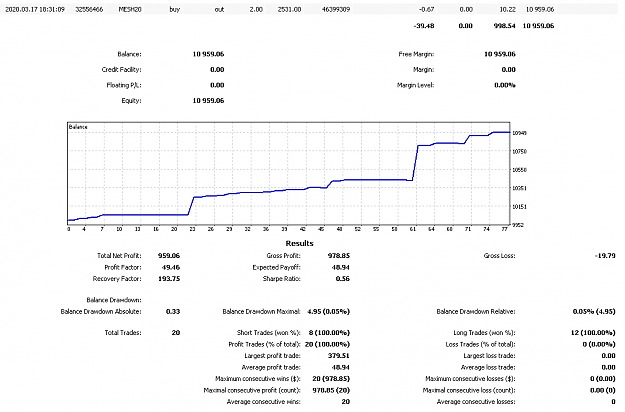Click the drawdown maximal value '4.95 (0.05%)'
This screenshot has width=625, height=412.
(328, 312)
